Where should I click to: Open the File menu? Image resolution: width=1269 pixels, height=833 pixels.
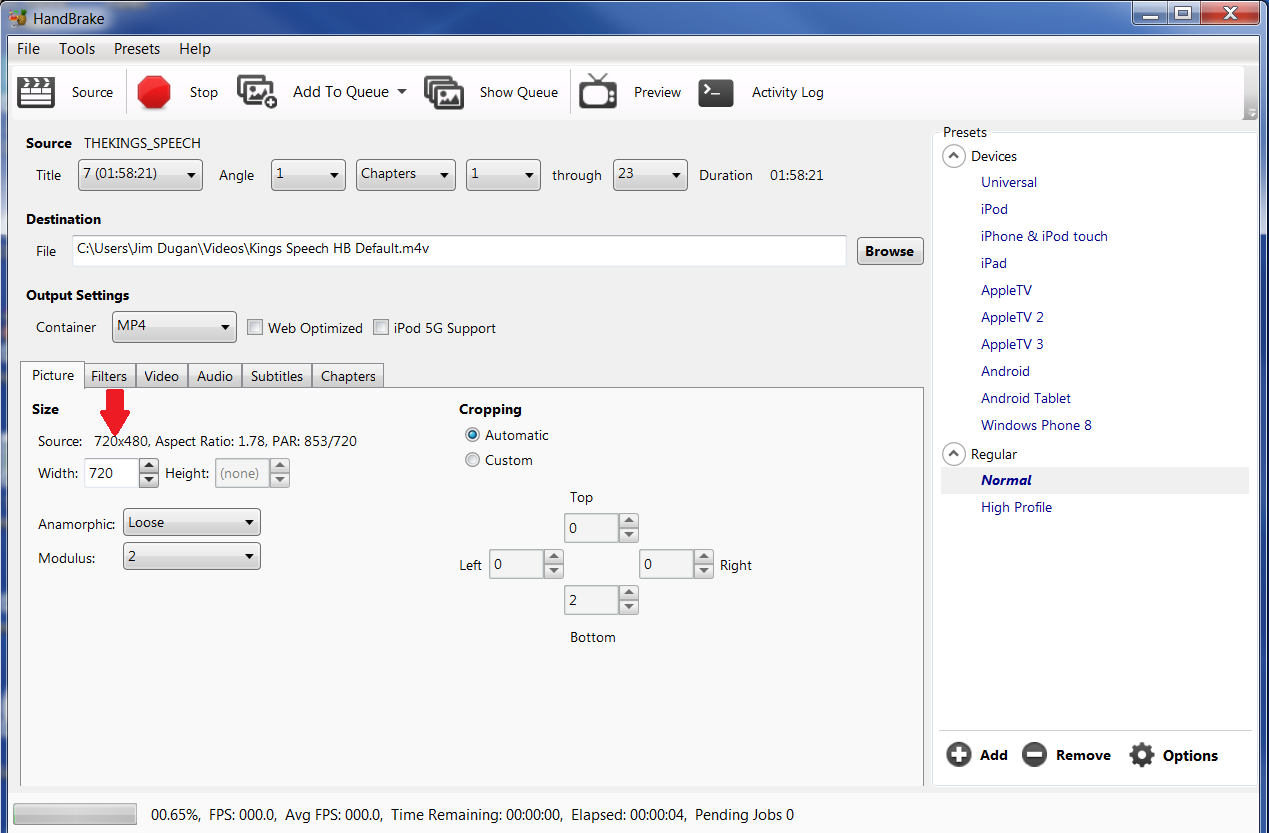click(28, 48)
